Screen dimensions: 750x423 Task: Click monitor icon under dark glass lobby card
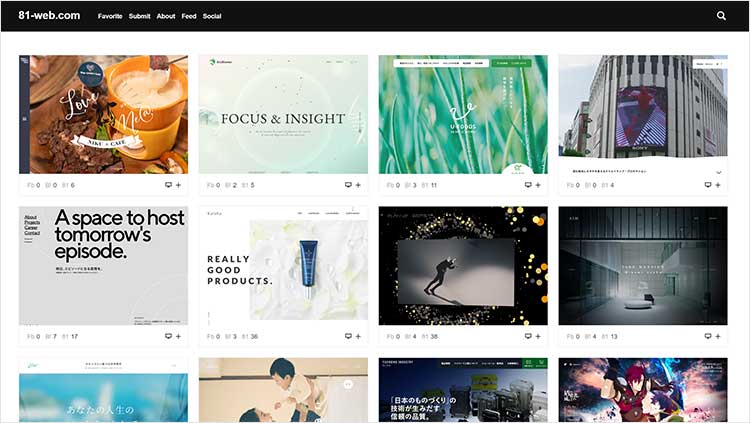pyautogui.click(x=708, y=336)
